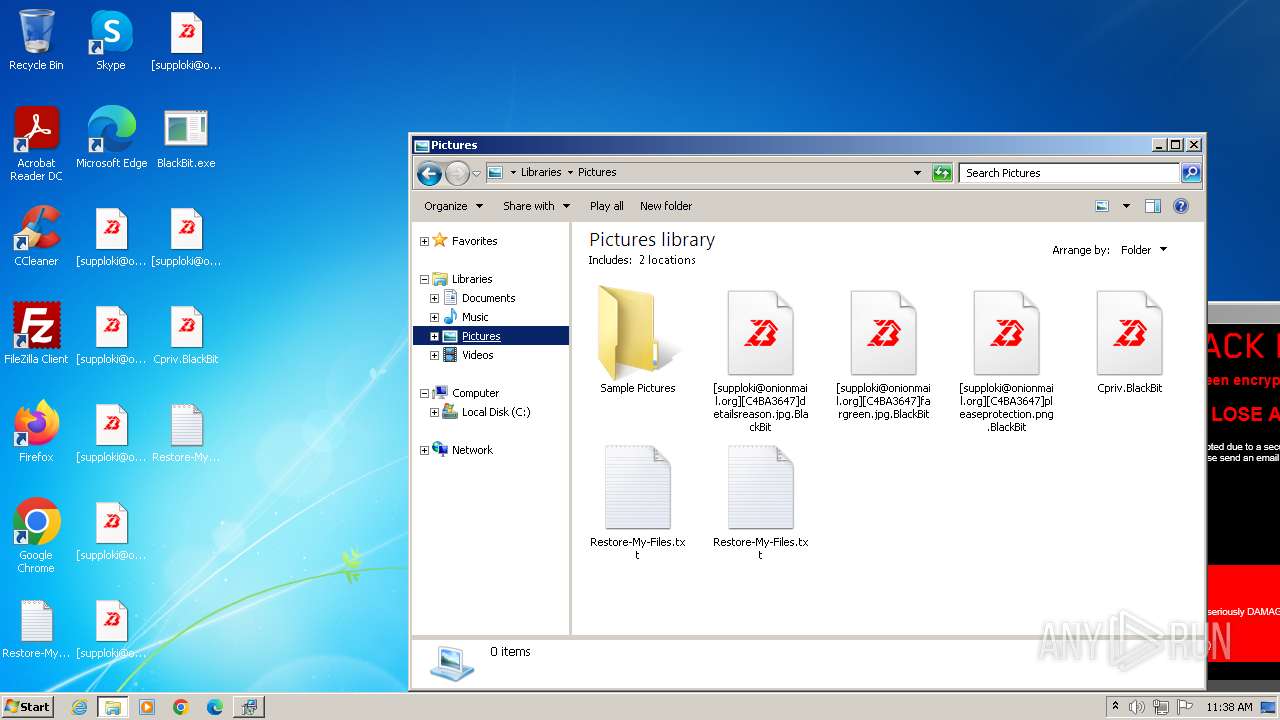The height and width of the screenshot is (720, 1280).
Task: Click Libraries in the address breadcrumb
Action: coord(541,172)
